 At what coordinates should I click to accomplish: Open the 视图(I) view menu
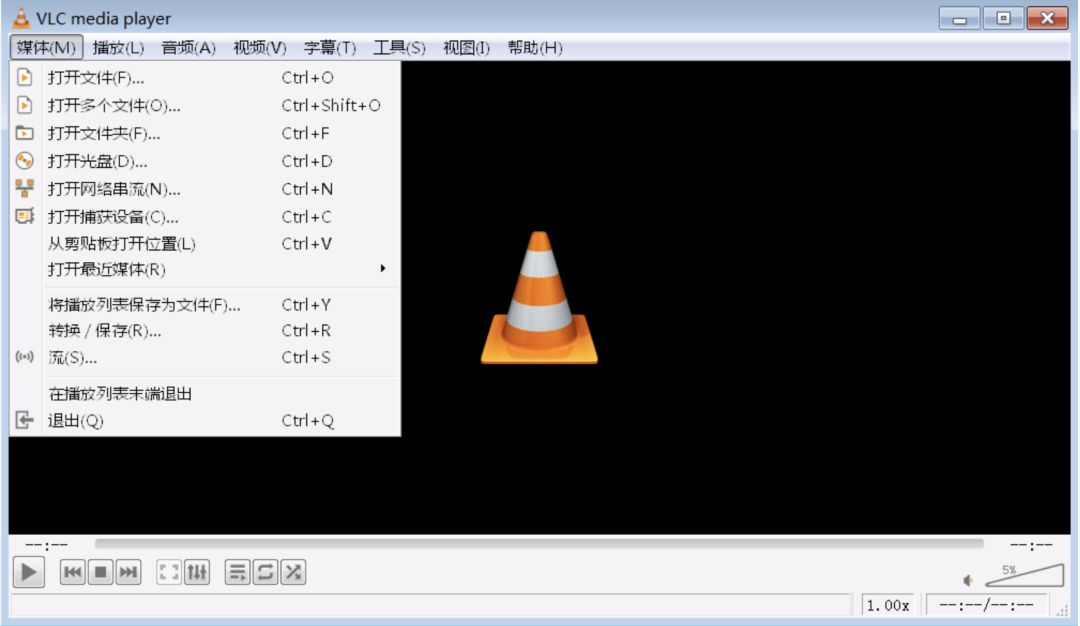pos(466,48)
